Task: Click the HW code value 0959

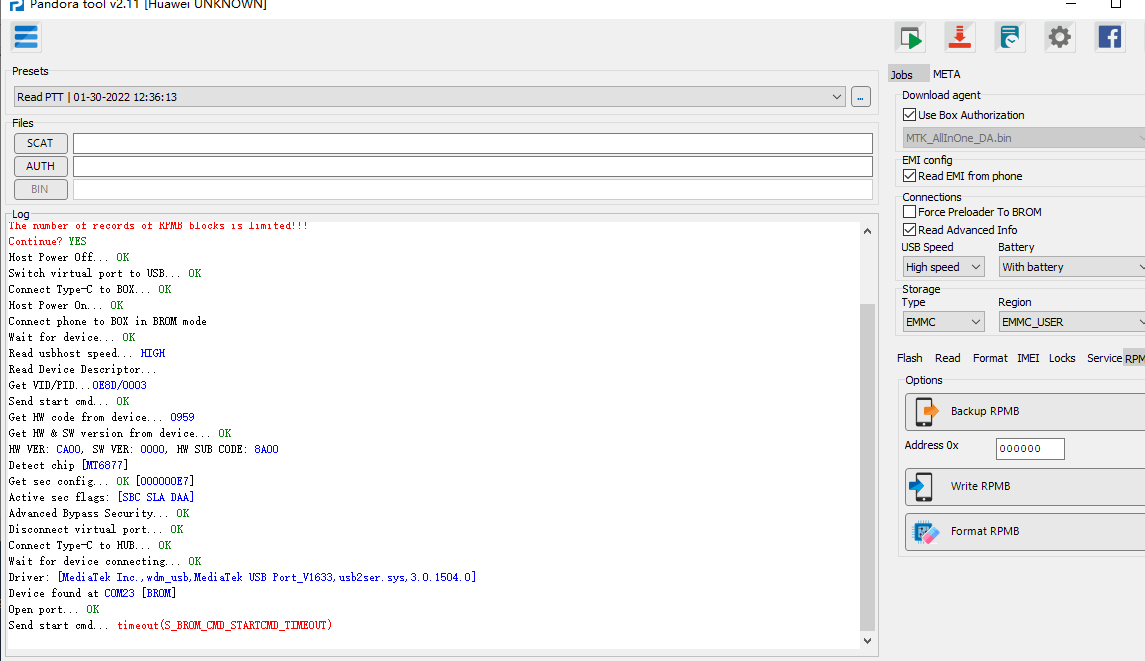Action: tap(183, 417)
